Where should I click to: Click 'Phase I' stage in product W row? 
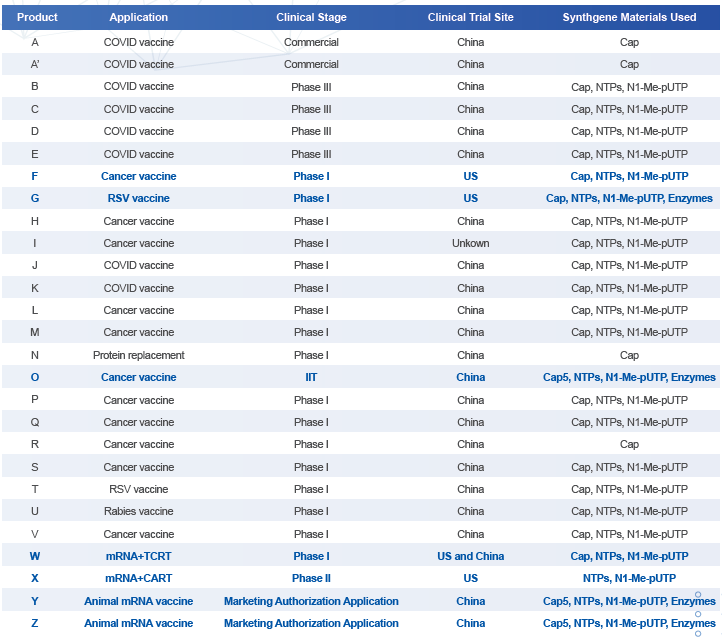311,556
